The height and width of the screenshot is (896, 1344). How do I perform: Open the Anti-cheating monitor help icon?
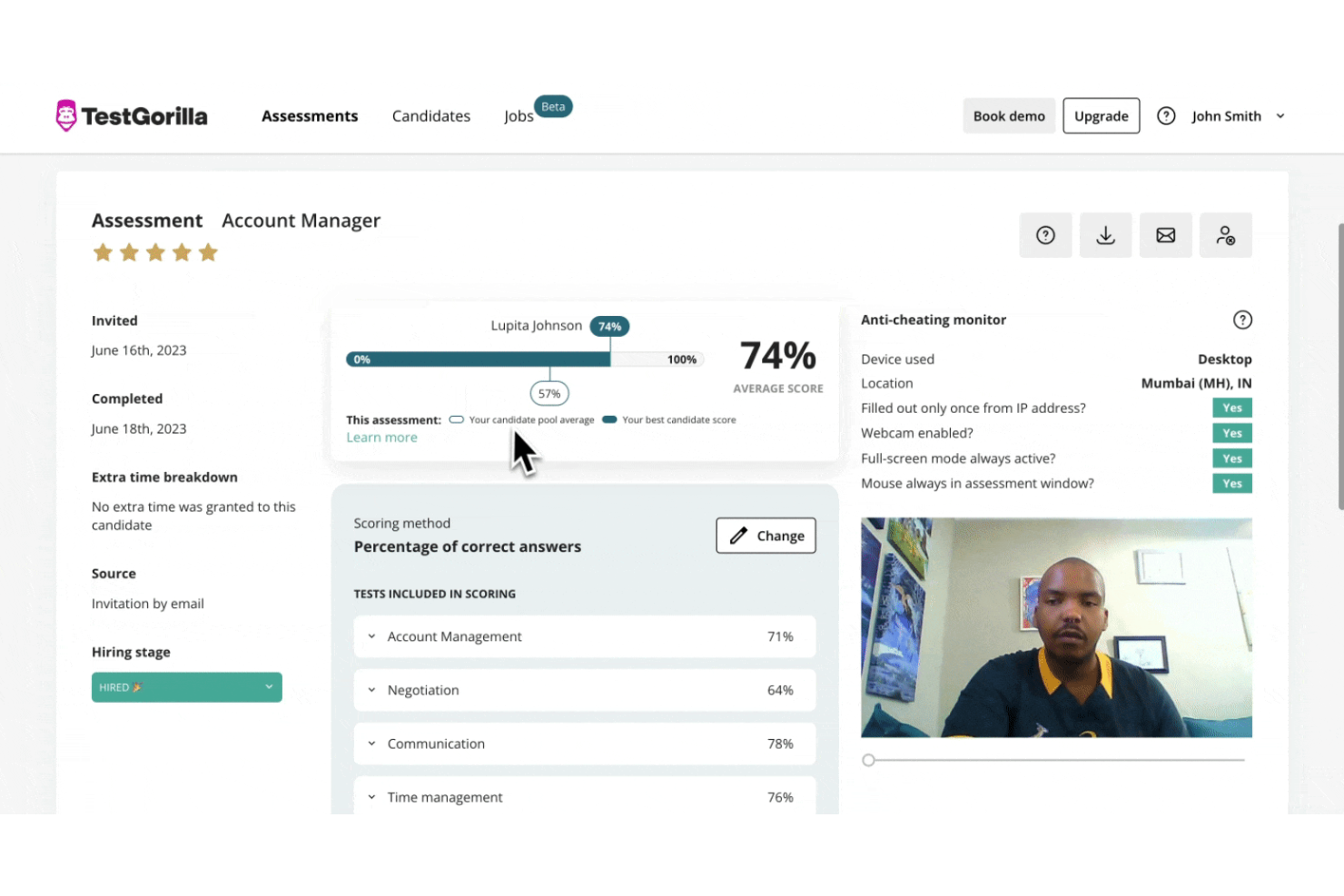(1242, 320)
